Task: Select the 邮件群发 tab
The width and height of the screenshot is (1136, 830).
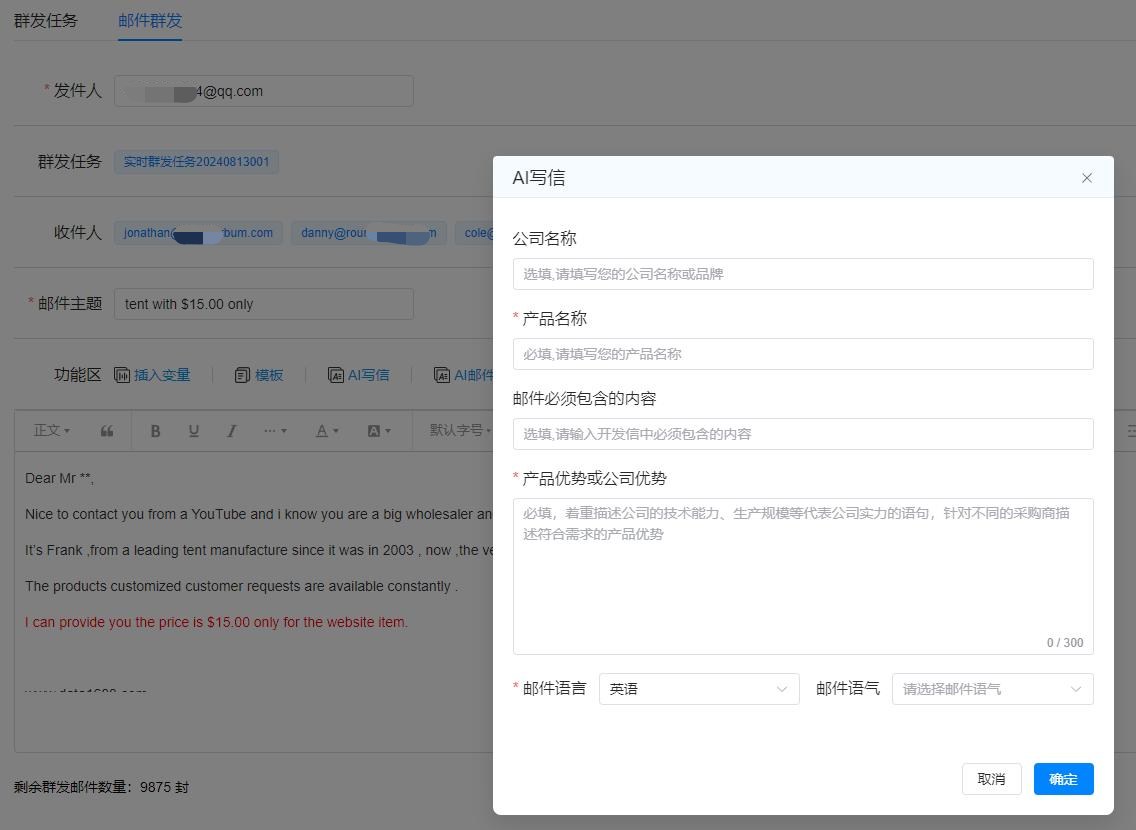Action: [150, 20]
